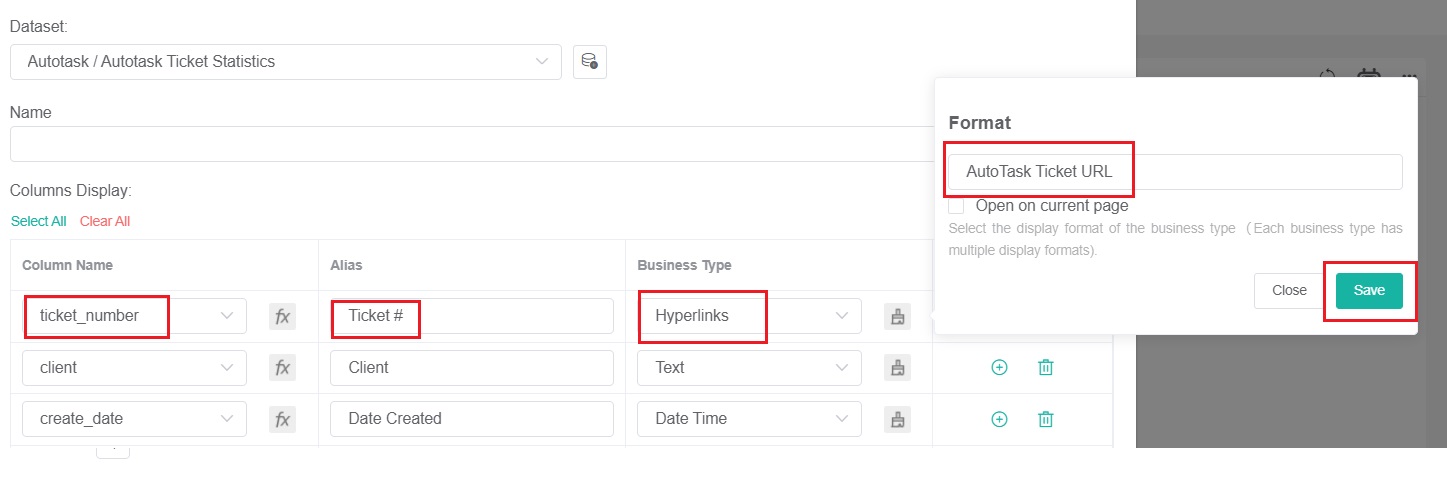Delete the create_date column row
The image size is (1447, 487).
[1045, 418]
